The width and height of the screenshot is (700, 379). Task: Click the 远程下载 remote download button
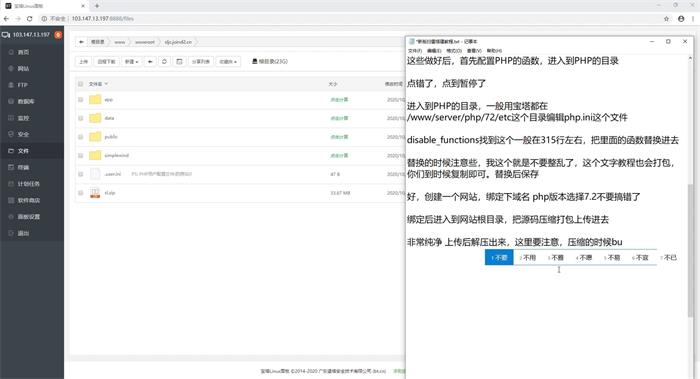tap(107, 61)
